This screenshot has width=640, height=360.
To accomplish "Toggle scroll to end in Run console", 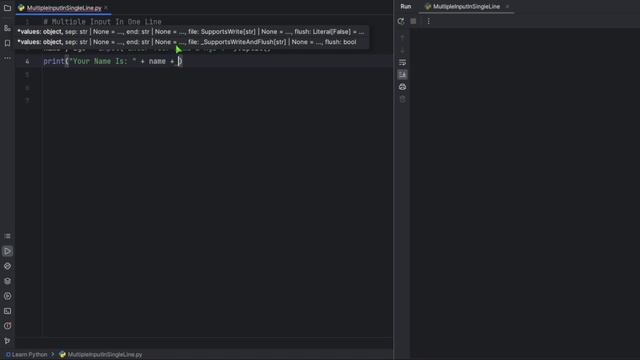I will 402,75.
